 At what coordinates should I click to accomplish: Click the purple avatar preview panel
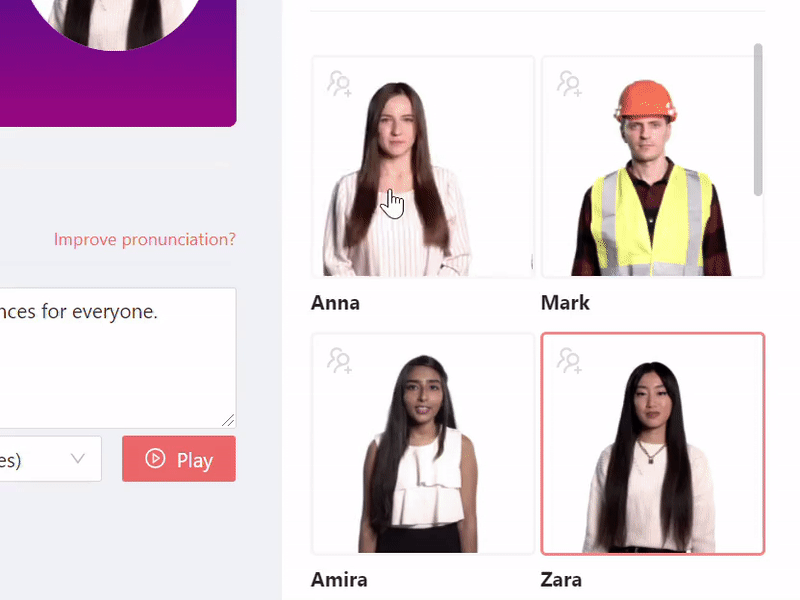pyautogui.click(x=118, y=63)
